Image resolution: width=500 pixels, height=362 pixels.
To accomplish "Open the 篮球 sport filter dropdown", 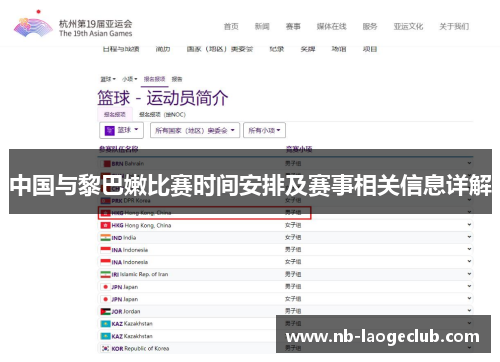I will tap(121, 130).
